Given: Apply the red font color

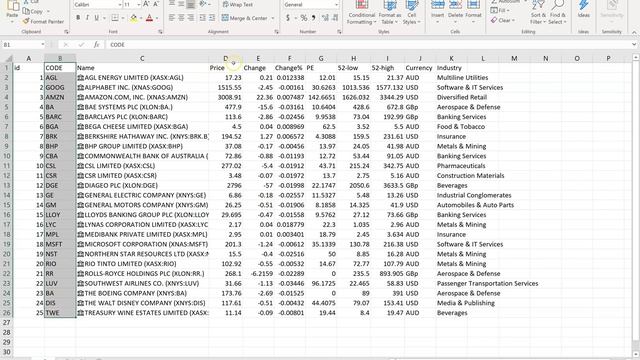Looking at the screenshot, I should 149,18.
